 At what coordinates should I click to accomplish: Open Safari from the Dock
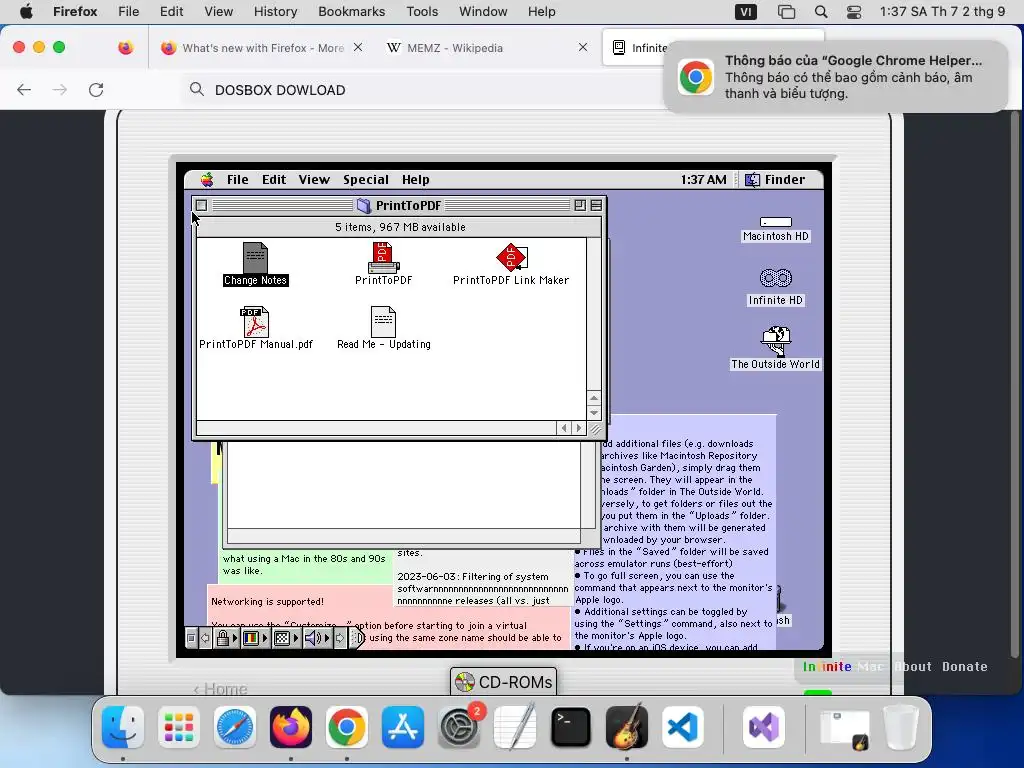coord(234,727)
